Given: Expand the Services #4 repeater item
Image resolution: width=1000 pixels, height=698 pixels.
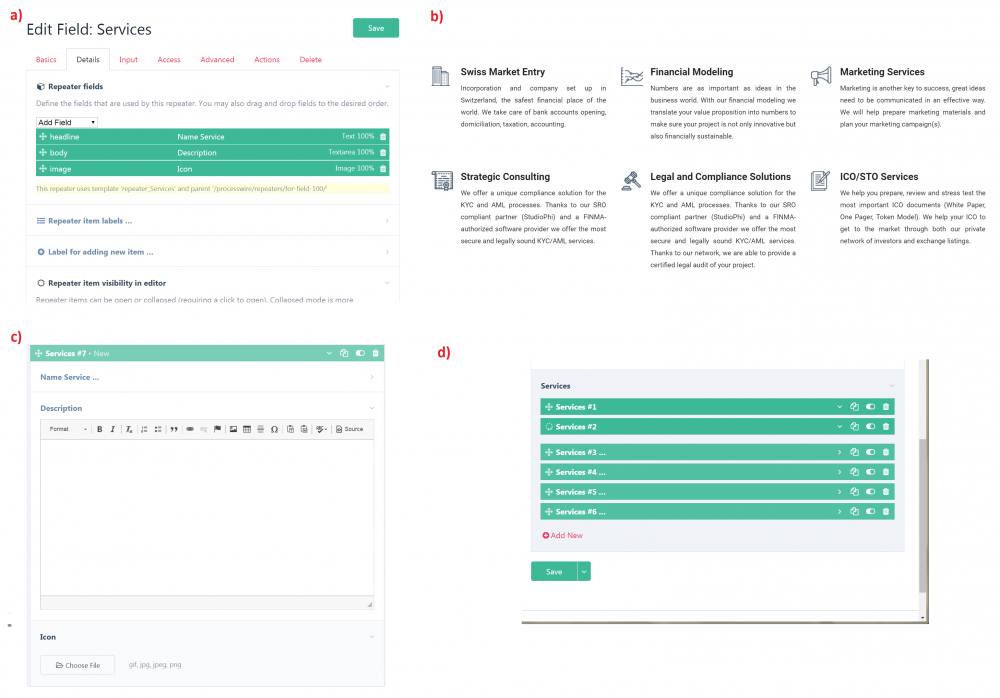Looking at the screenshot, I should (x=840, y=472).
